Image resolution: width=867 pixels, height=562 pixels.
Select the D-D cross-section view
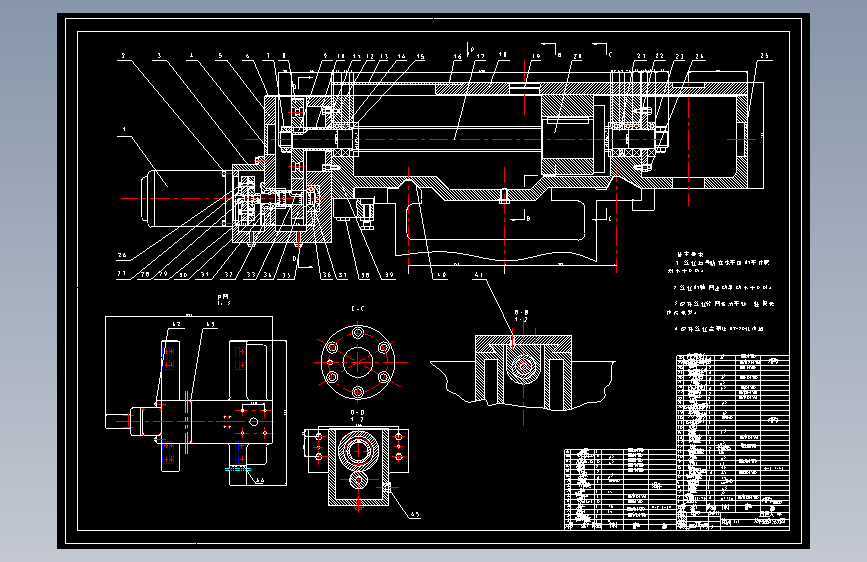(358, 467)
